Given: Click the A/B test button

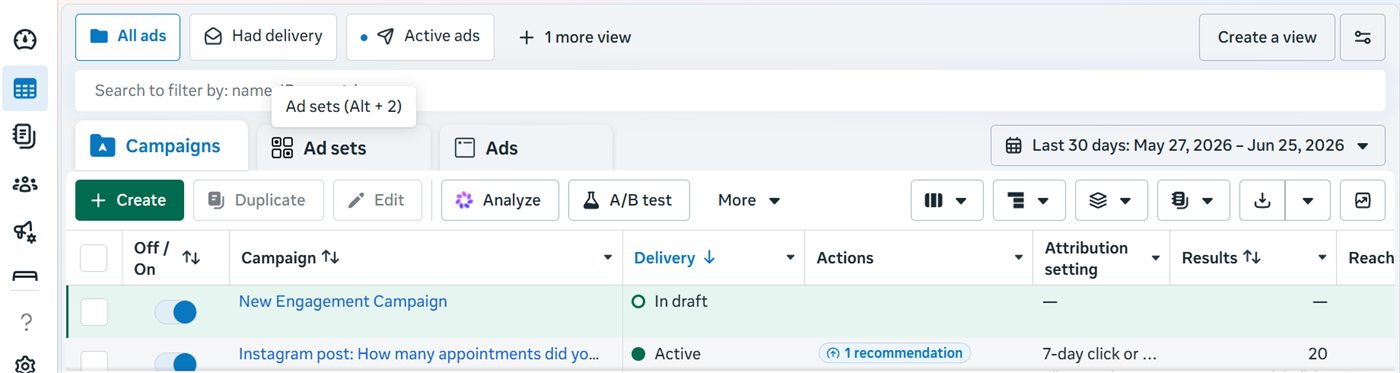Looking at the screenshot, I should click(x=627, y=200).
